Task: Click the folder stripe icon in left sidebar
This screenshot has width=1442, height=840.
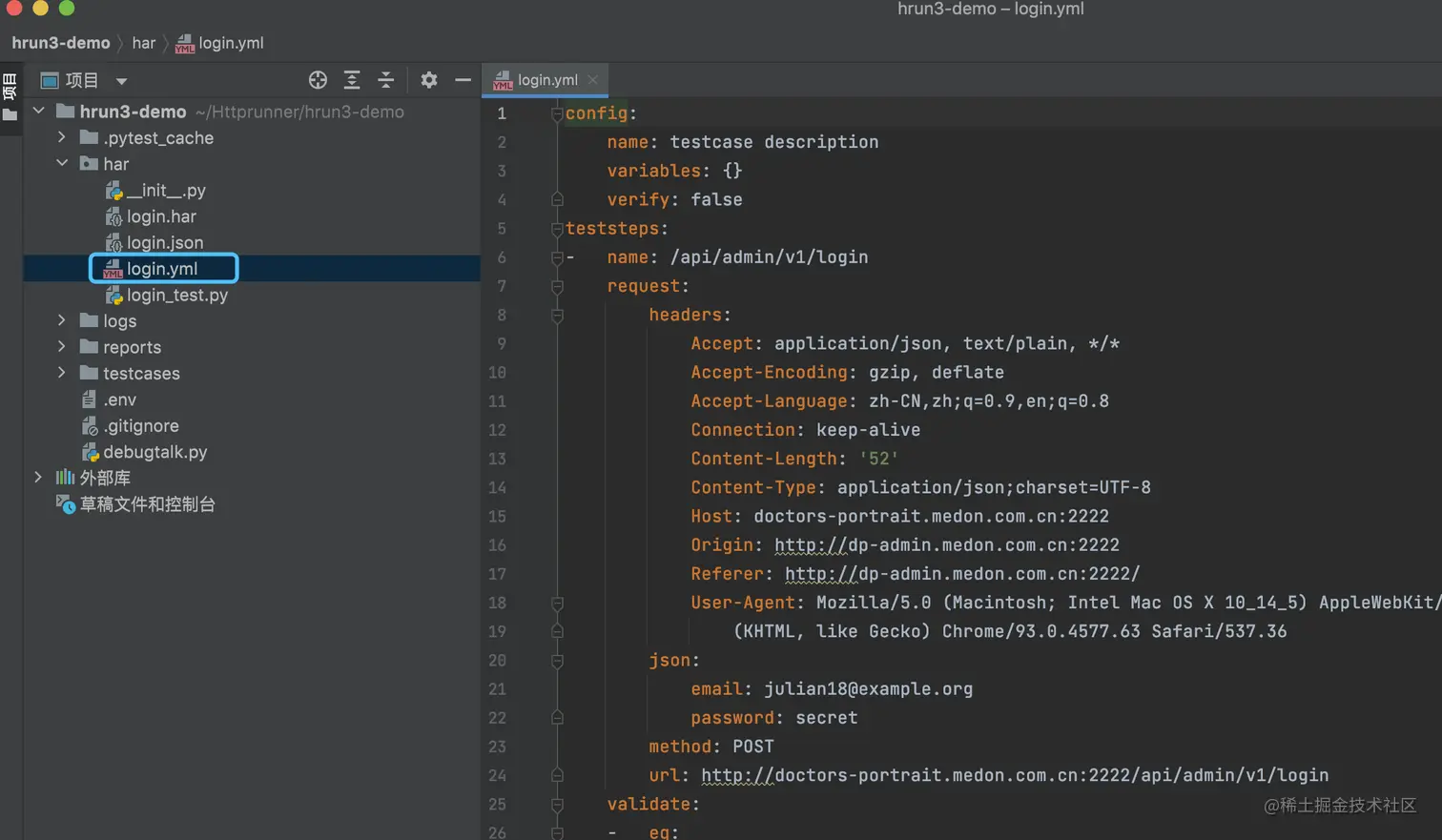Action: pyautogui.click(x=10, y=116)
